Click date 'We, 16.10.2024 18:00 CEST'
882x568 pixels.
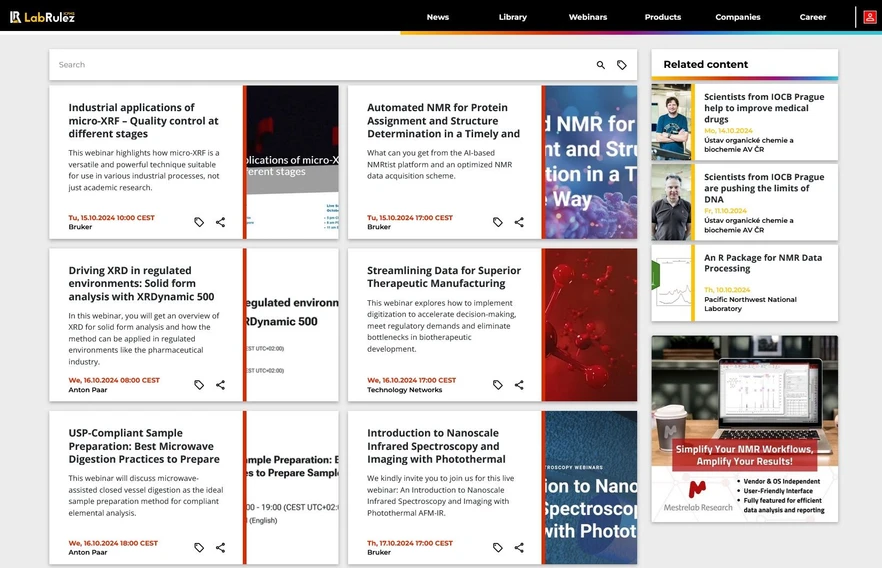click(113, 543)
